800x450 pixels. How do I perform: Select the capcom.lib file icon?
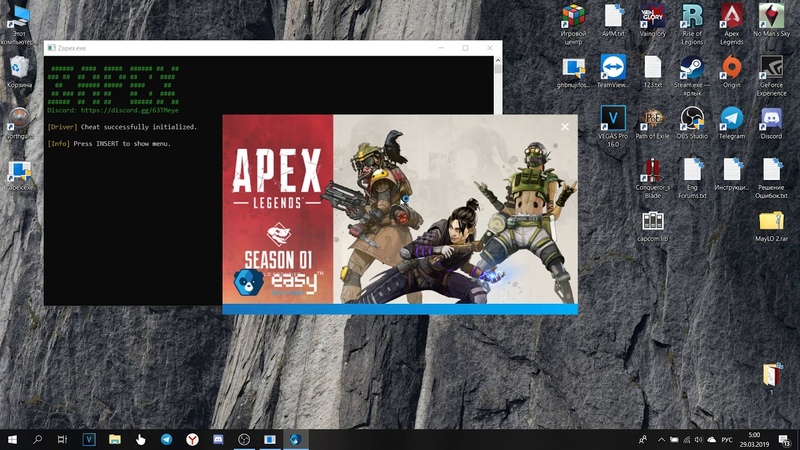653,226
